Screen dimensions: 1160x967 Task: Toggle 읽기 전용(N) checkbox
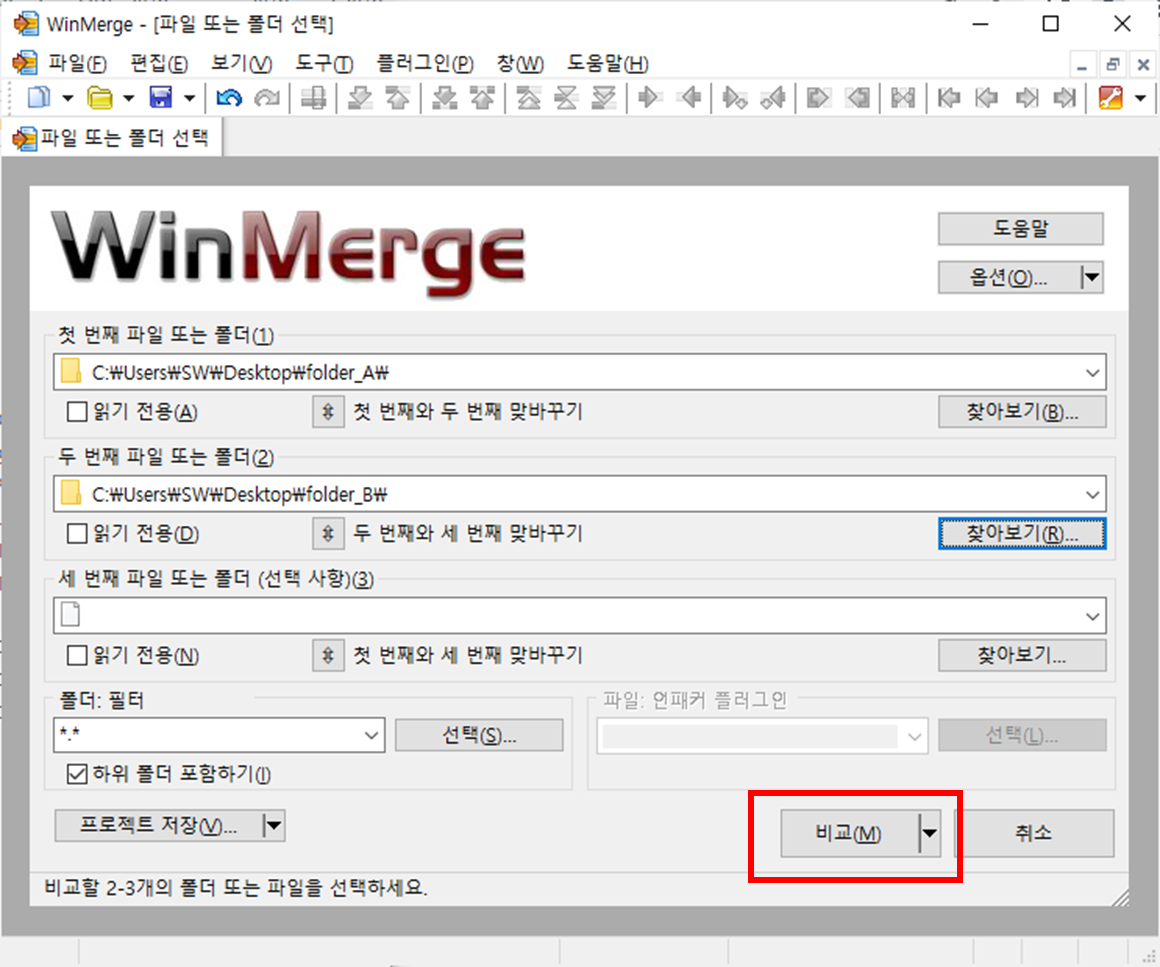pyautogui.click(x=77, y=656)
